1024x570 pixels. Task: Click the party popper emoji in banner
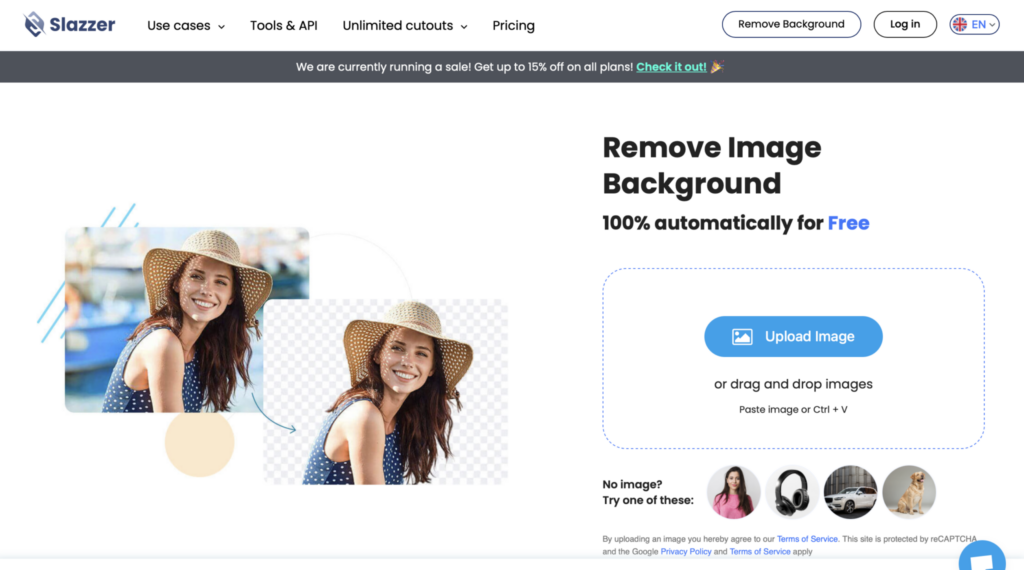click(x=717, y=67)
